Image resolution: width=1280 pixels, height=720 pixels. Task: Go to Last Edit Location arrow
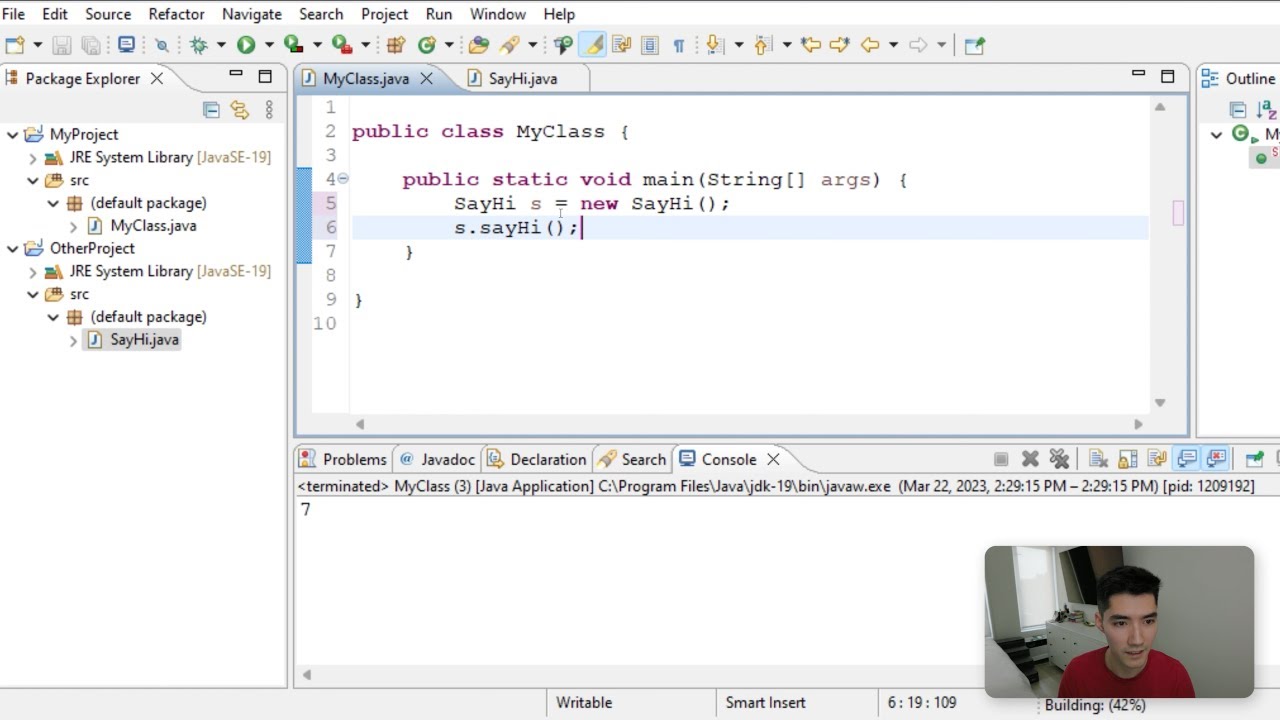click(811, 45)
